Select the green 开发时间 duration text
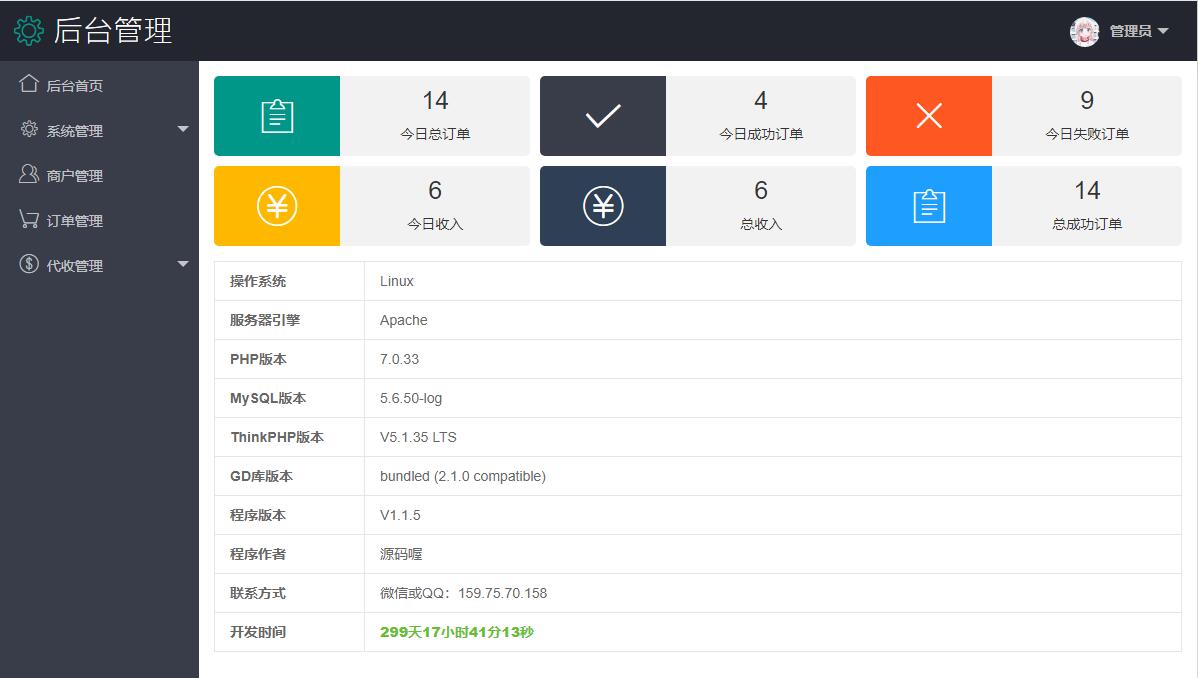1198x678 pixels. [x=457, y=632]
